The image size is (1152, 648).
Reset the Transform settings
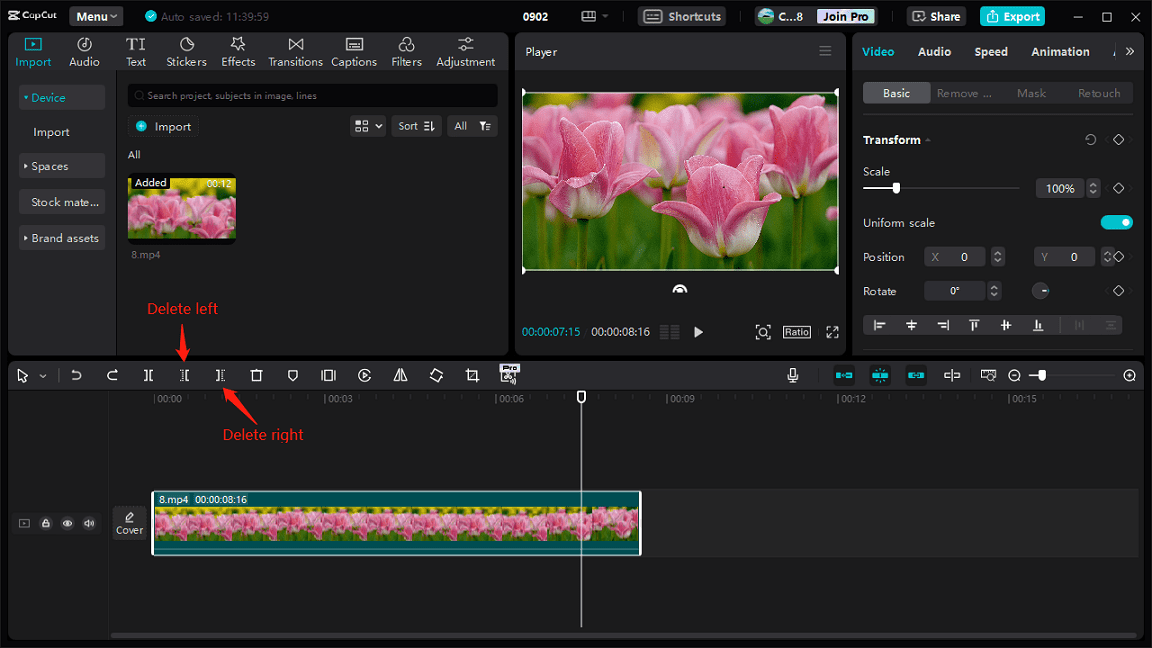[x=1090, y=140]
